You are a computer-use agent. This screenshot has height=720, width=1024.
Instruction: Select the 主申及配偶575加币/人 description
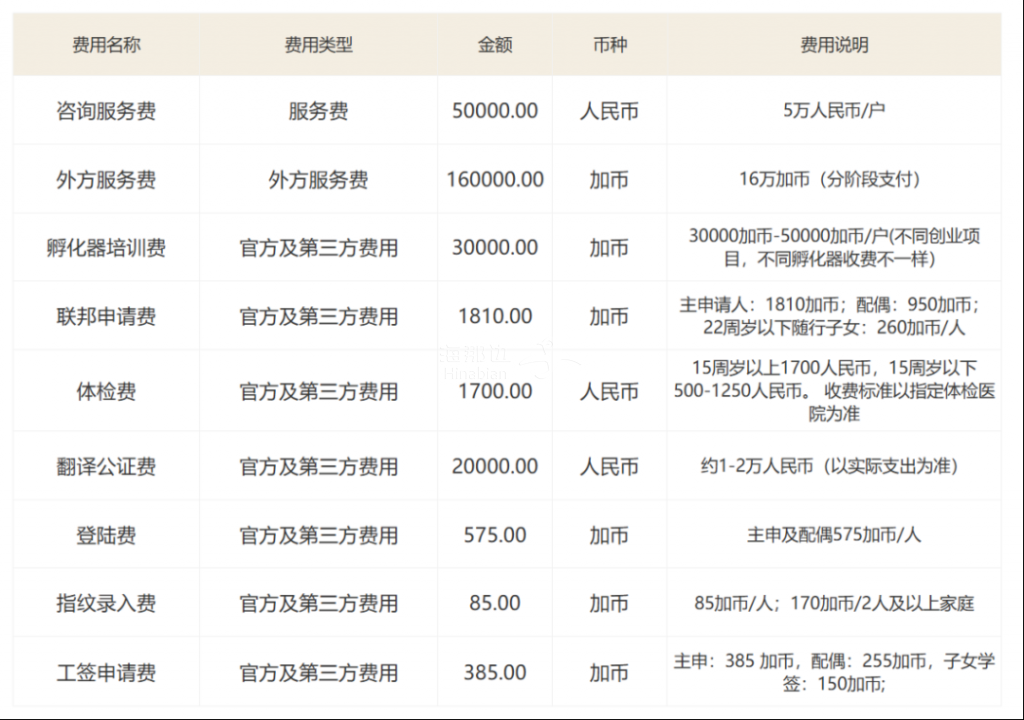834,536
